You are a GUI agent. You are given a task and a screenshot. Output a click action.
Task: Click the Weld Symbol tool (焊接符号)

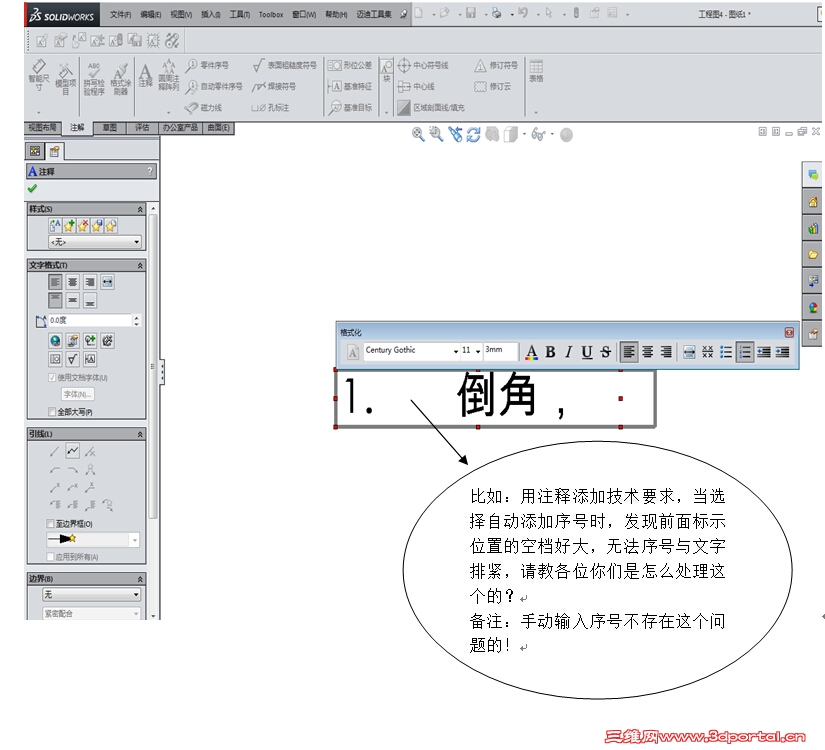tap(274, 86)
